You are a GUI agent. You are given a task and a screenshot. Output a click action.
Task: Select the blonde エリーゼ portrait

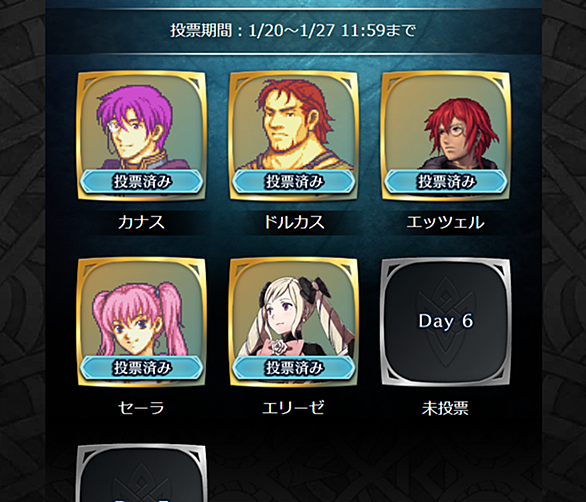pos(294,322)
